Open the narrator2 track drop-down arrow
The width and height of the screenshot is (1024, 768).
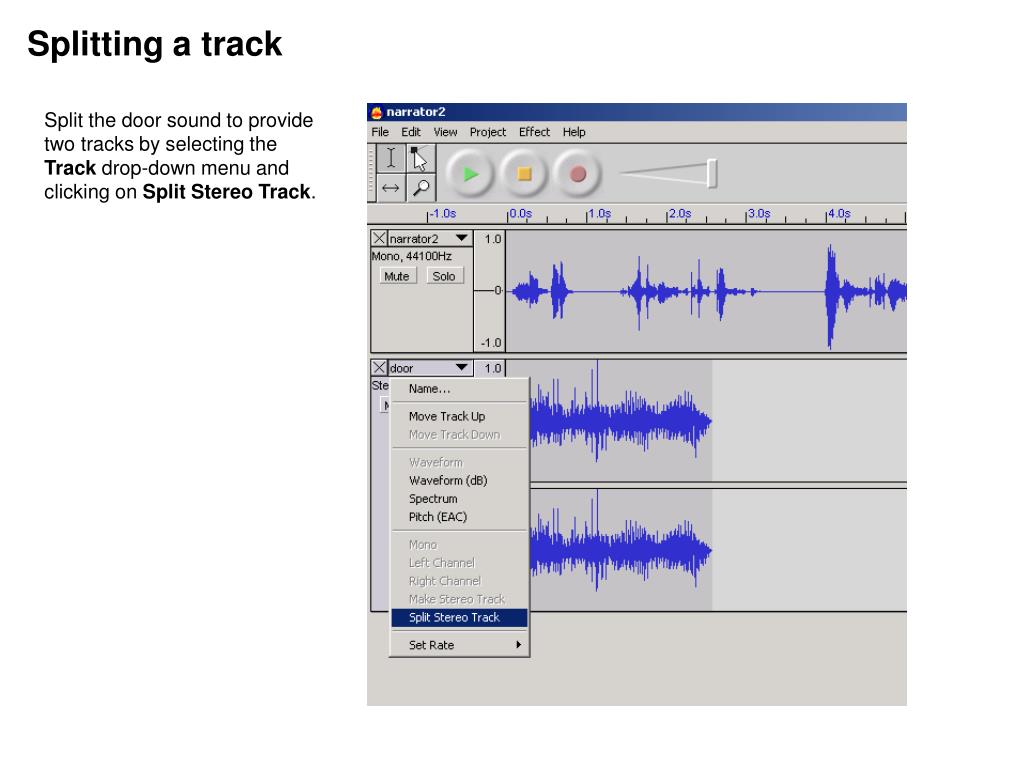click(462, 238)
